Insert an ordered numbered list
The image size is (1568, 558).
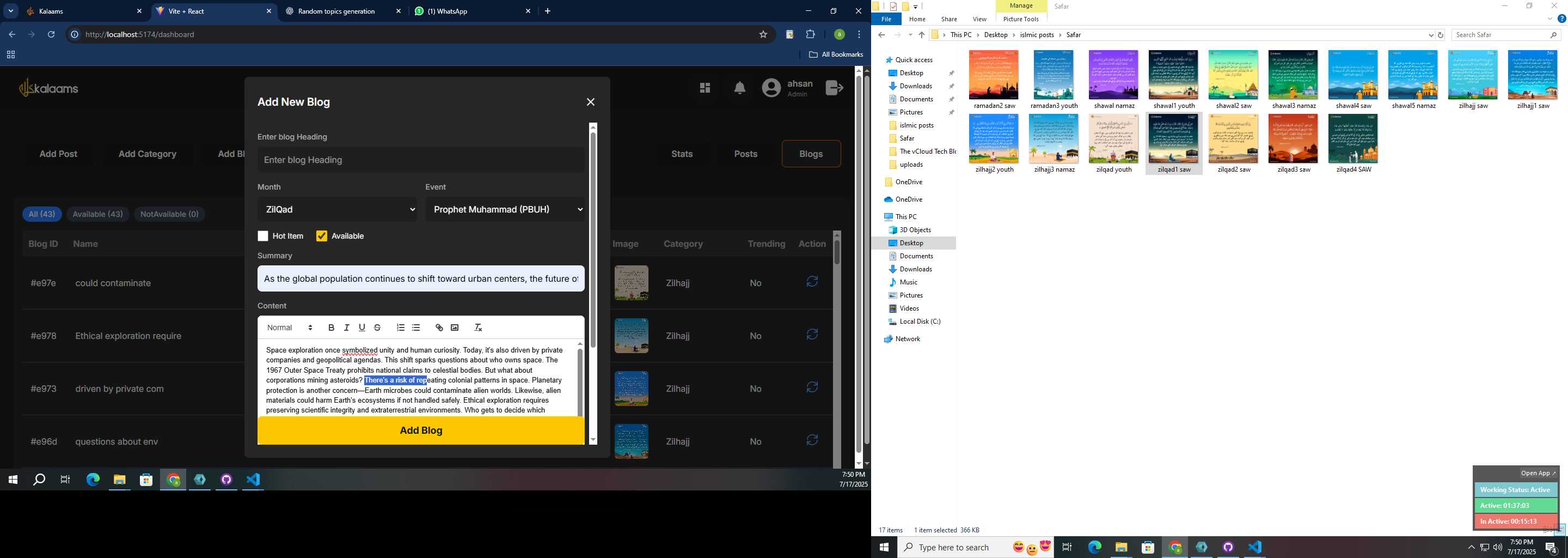click(x=401, y=327)
